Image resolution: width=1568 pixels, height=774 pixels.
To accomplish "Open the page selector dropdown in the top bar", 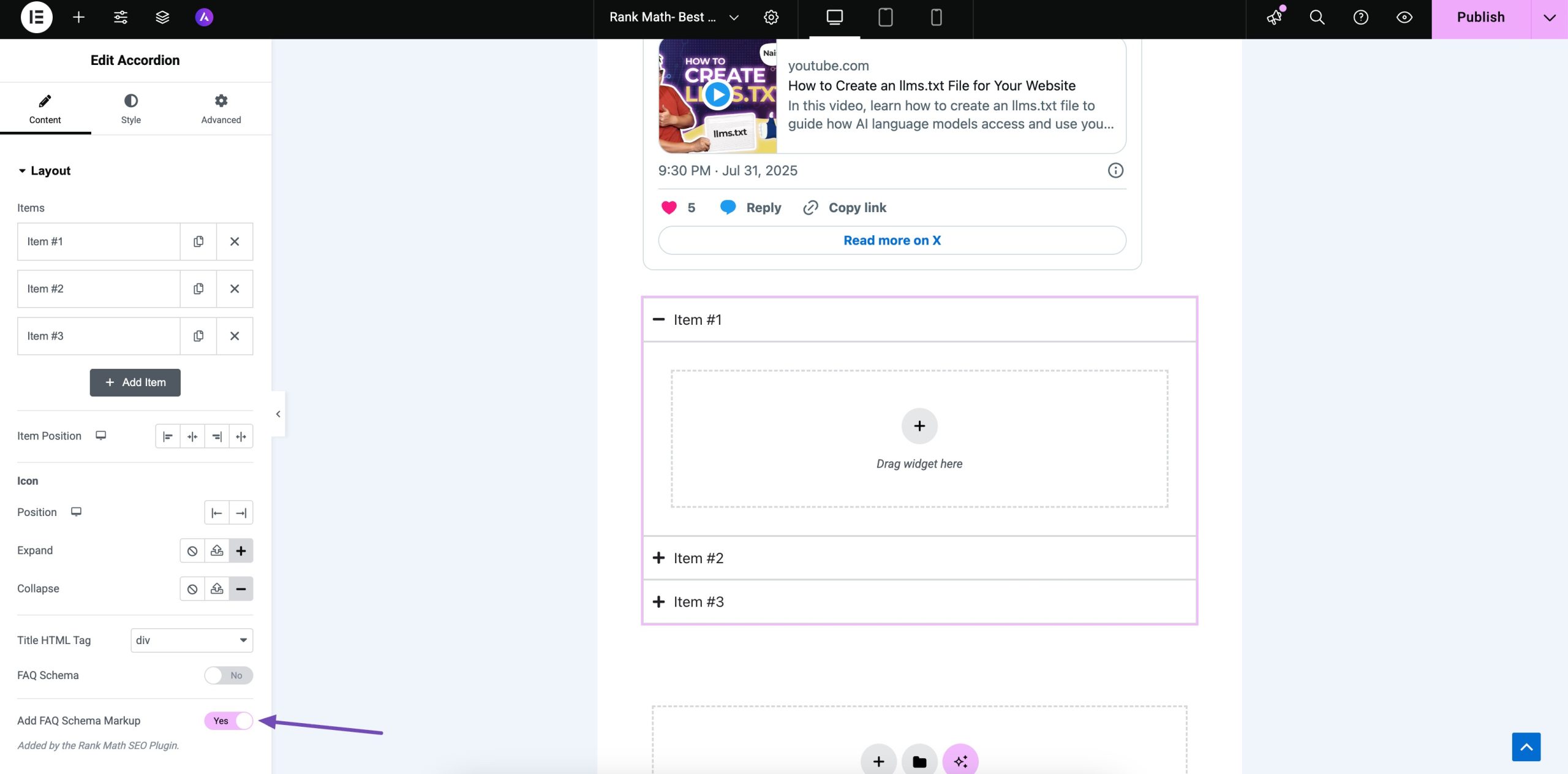I will (734, 17).
